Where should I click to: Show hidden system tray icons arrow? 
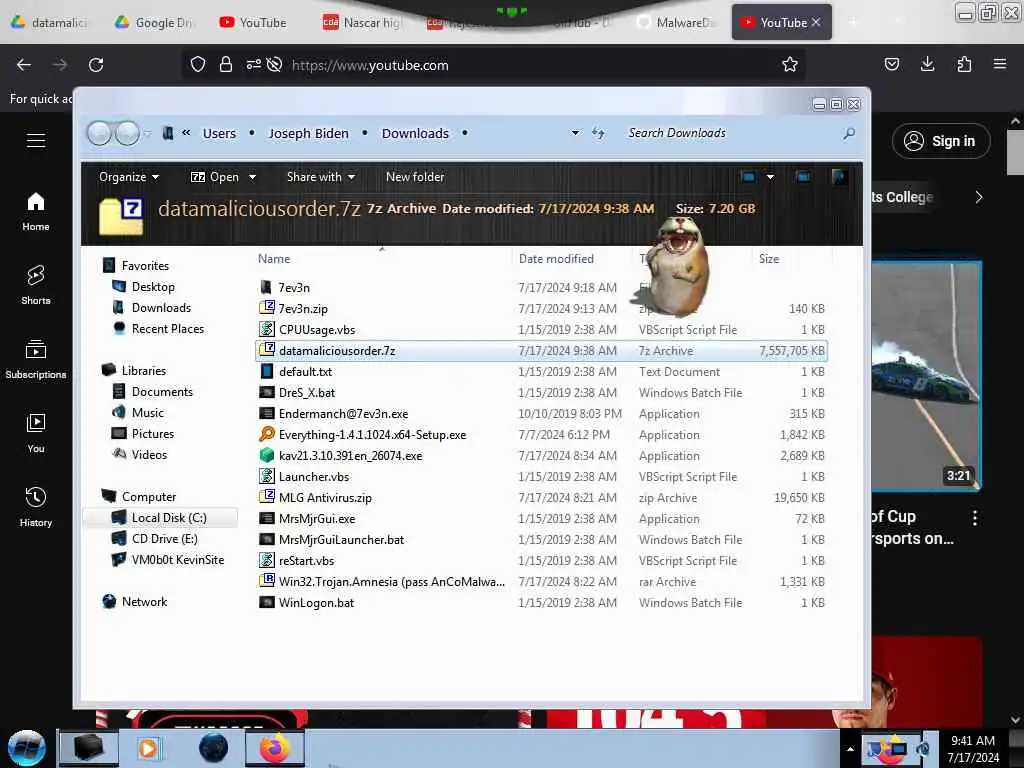point(850,749)
